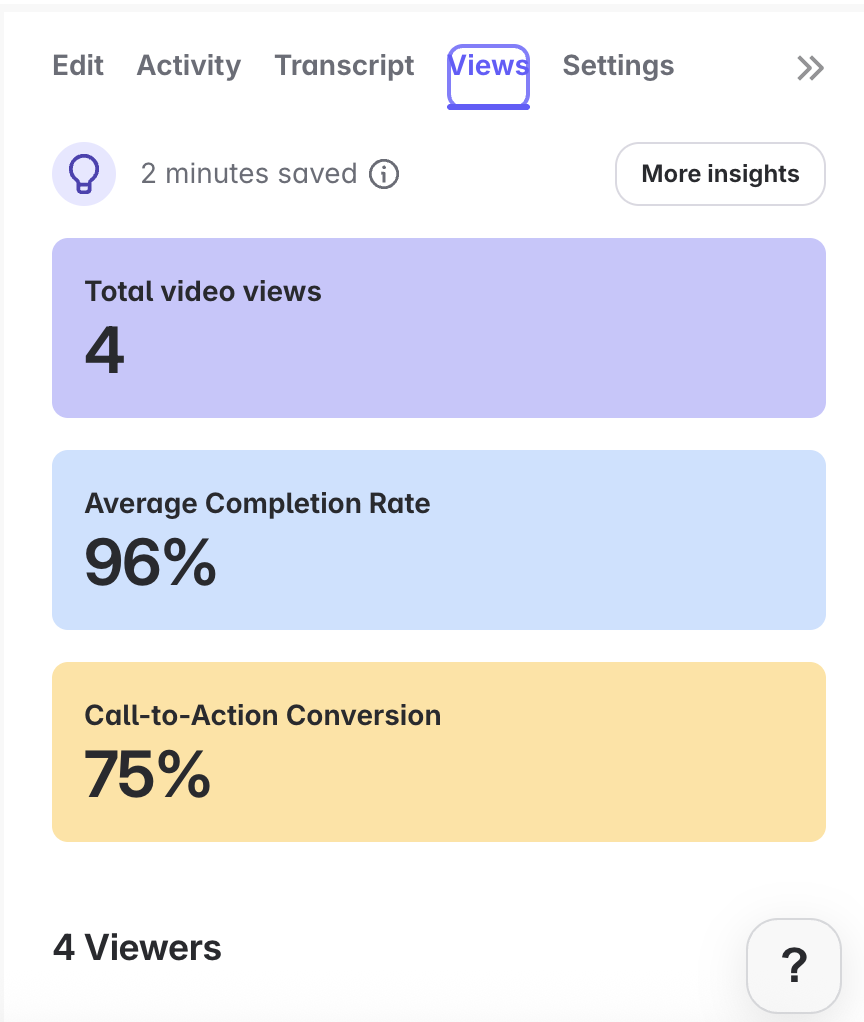Open the info tooltip beside '2 minutes saved'

coord(384,173)
